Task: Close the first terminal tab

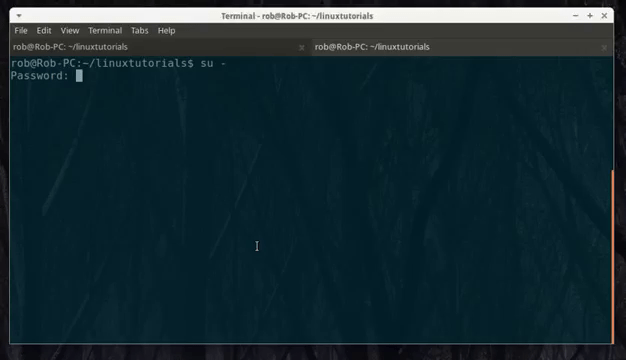Action: (302, 48)
